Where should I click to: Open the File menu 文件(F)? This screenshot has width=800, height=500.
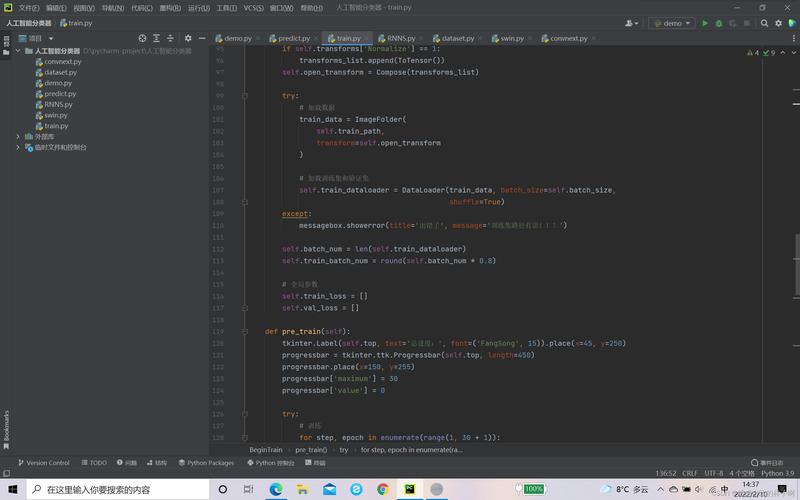29,8
